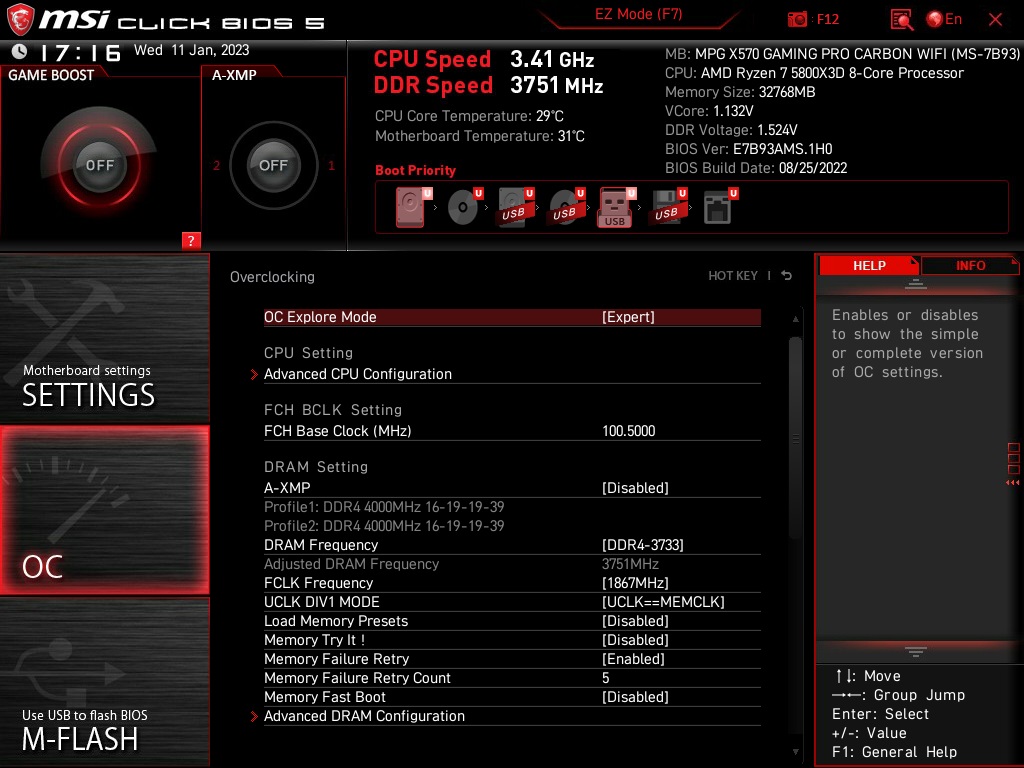The height and width of the screenshot is (768, 1024).
Task: Exit BIOS with the red X icon
Action: (x=995, y=20)
